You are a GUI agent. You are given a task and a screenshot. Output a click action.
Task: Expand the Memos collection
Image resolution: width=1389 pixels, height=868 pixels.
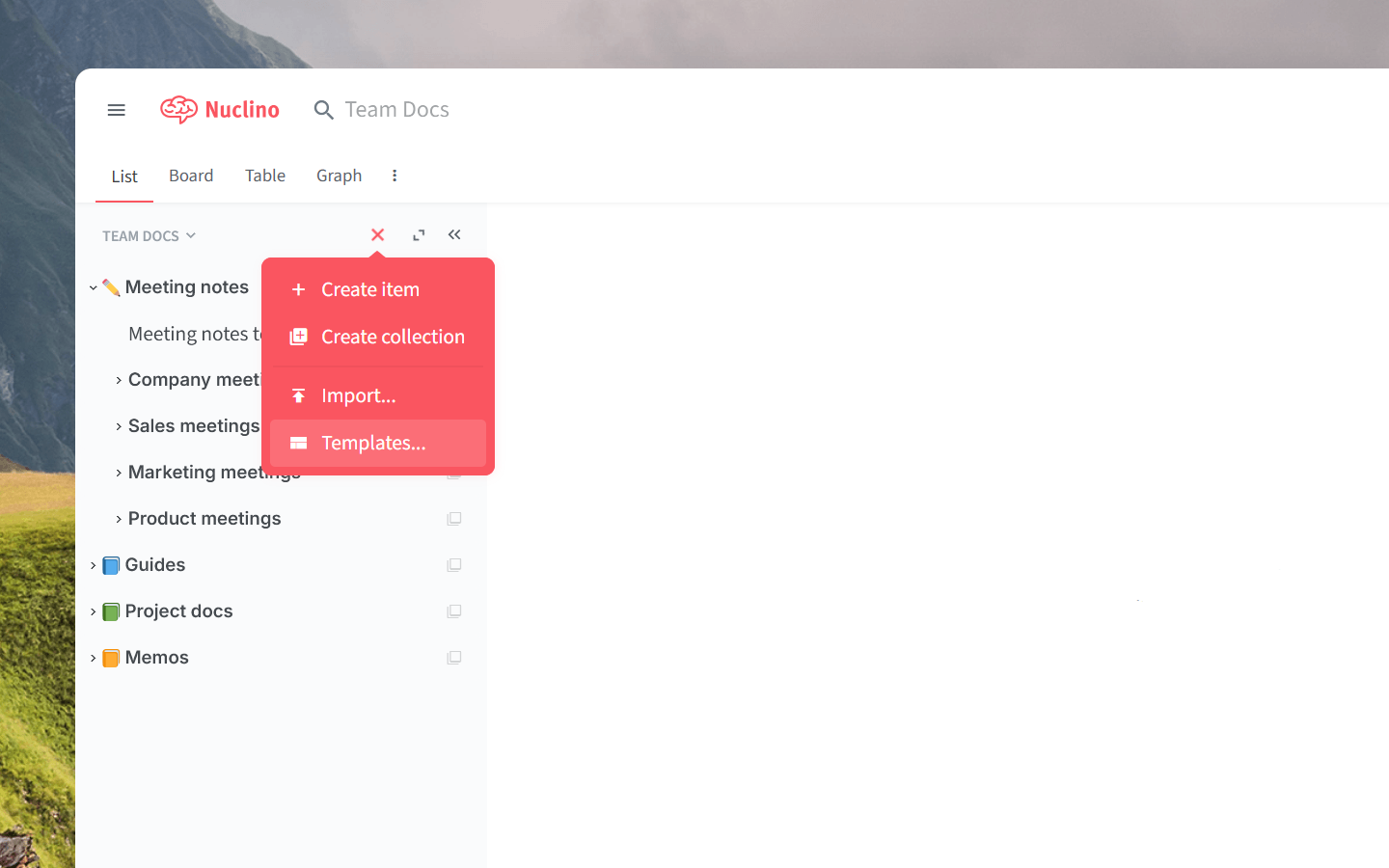92,657
